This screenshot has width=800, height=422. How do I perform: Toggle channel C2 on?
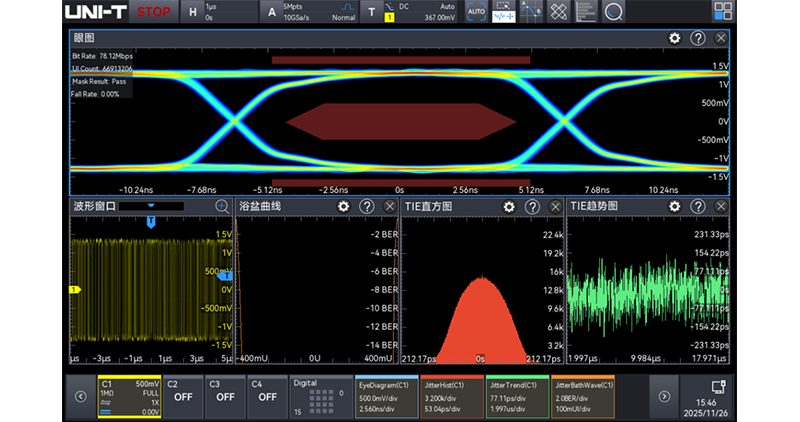click(x=184, y=396)
